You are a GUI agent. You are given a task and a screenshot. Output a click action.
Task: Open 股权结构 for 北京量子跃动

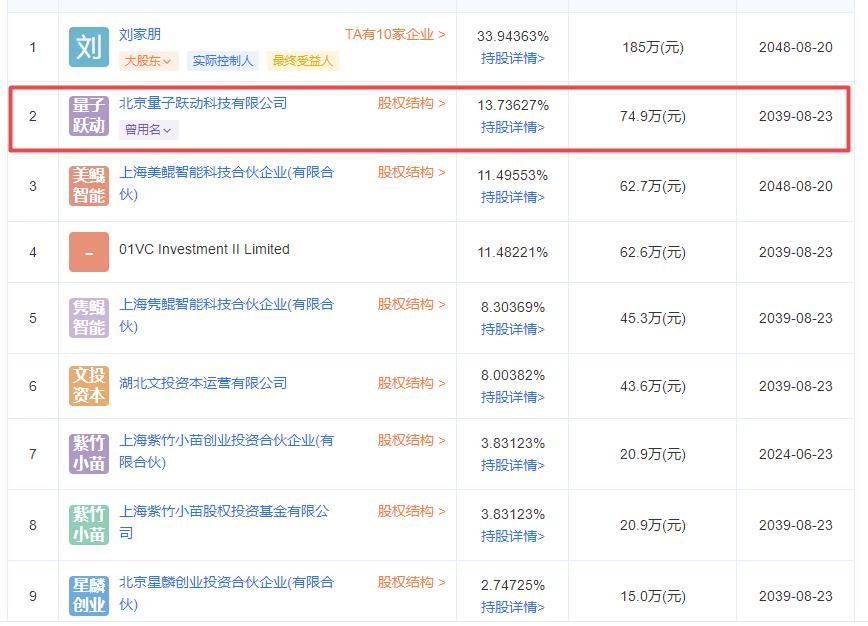point(411,104)
